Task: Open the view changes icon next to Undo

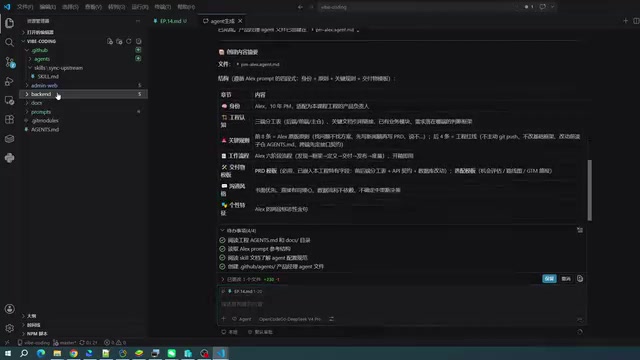Action: pyautogui.click(x=580, y=279)
